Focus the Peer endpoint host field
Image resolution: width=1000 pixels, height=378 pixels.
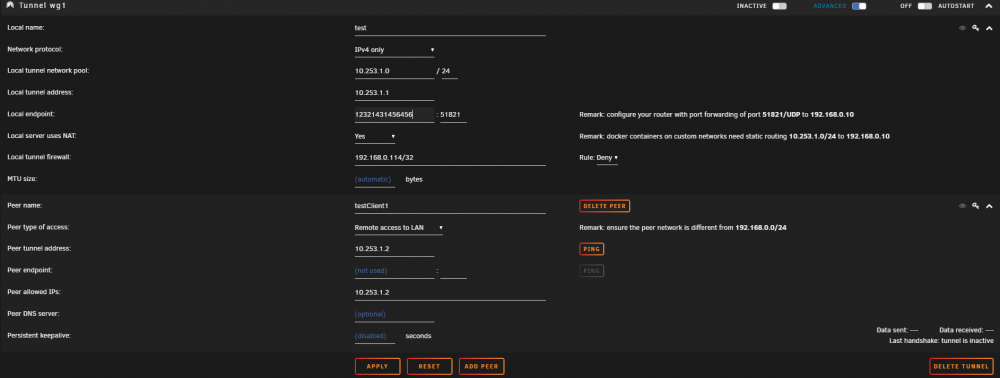(x=394, y=271)
